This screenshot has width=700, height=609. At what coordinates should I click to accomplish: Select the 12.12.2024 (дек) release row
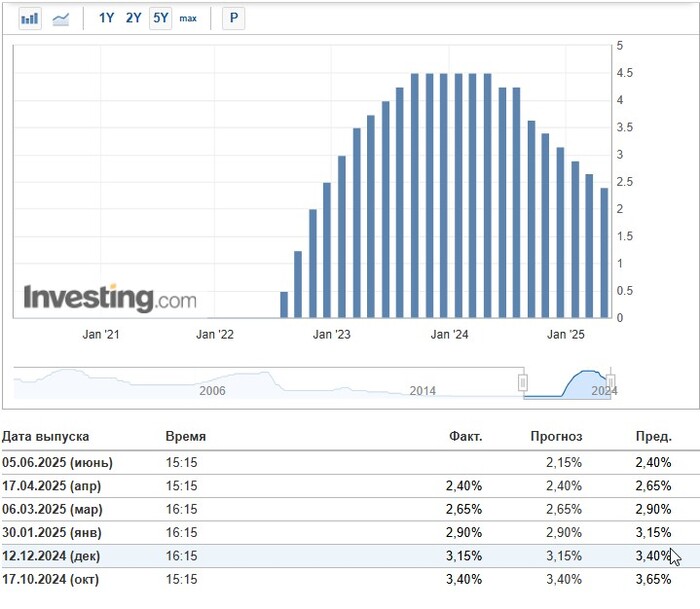point(350,556)
